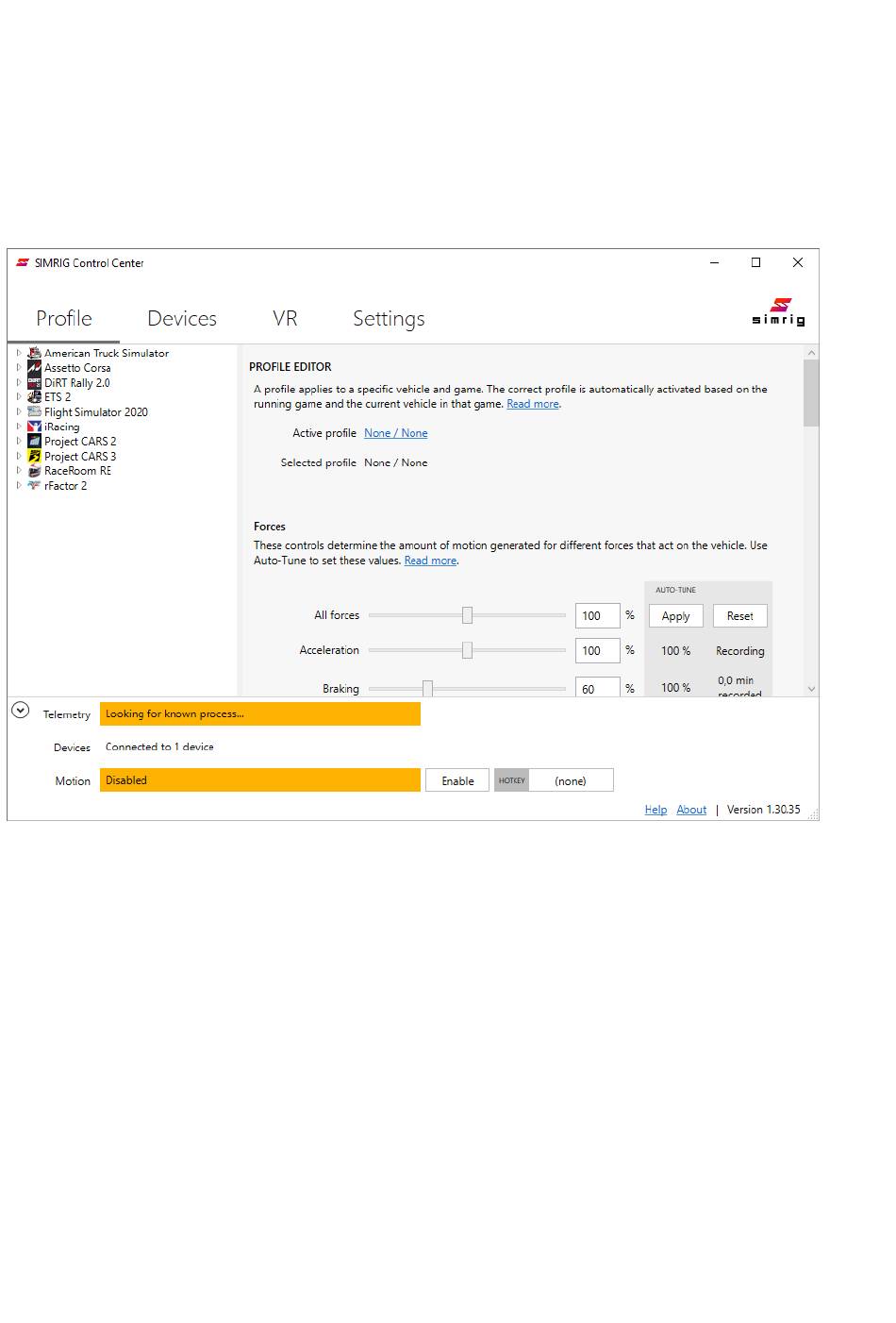The height and width of the screenshot is (1323, 896).
Task: Click the Acceleration percent input field
Action: [x=598, y=651]
